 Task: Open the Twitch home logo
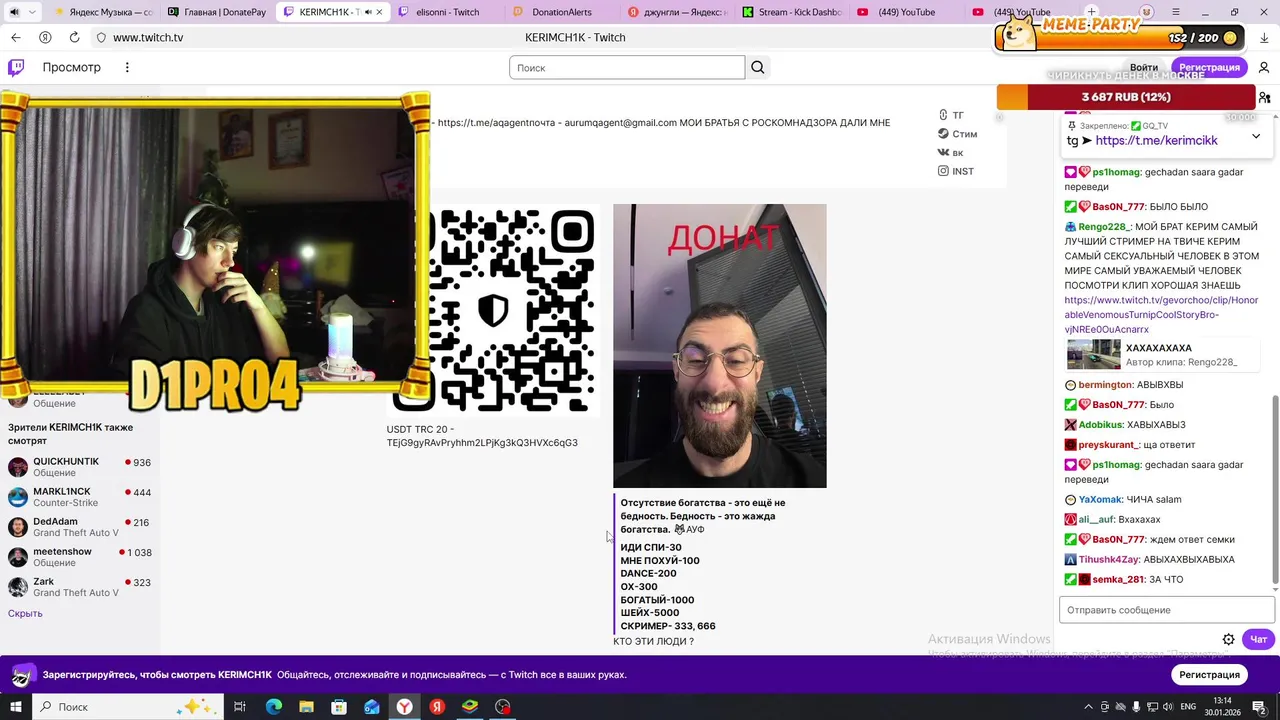click(x=16, y=67)
